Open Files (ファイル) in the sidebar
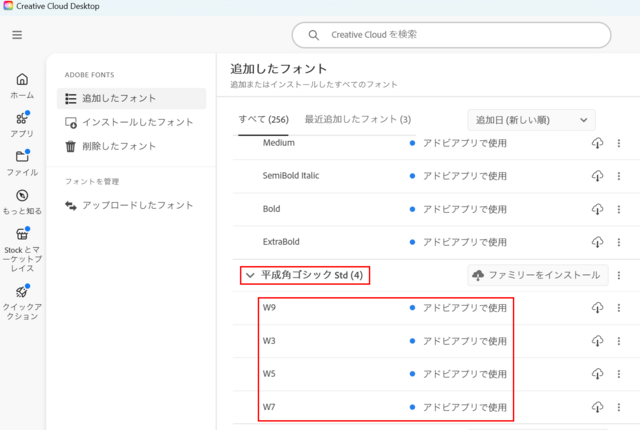Screen dimensions: 640x430 [x=22, y=163]
